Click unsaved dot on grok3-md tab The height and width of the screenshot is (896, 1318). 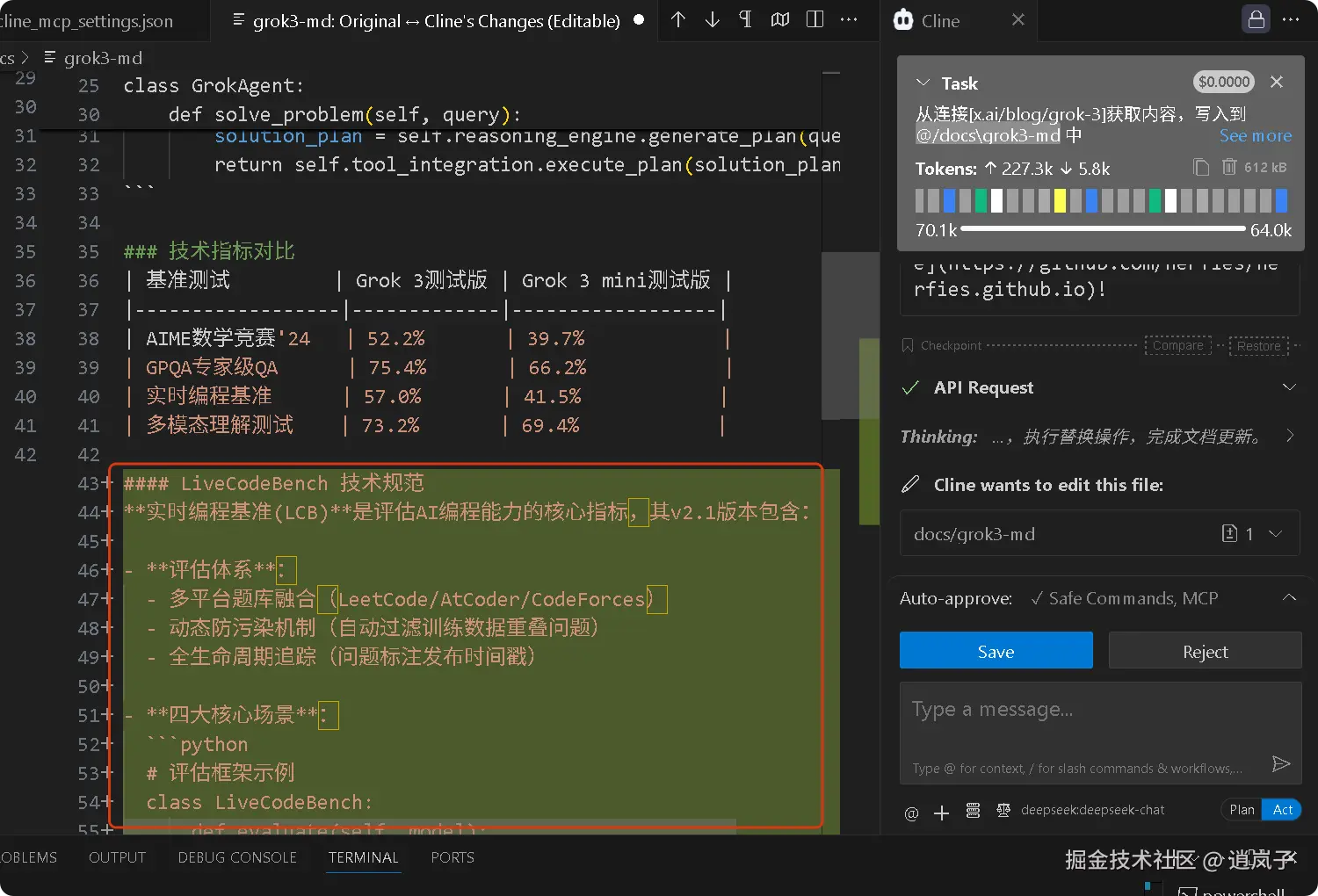click(639, 19)
